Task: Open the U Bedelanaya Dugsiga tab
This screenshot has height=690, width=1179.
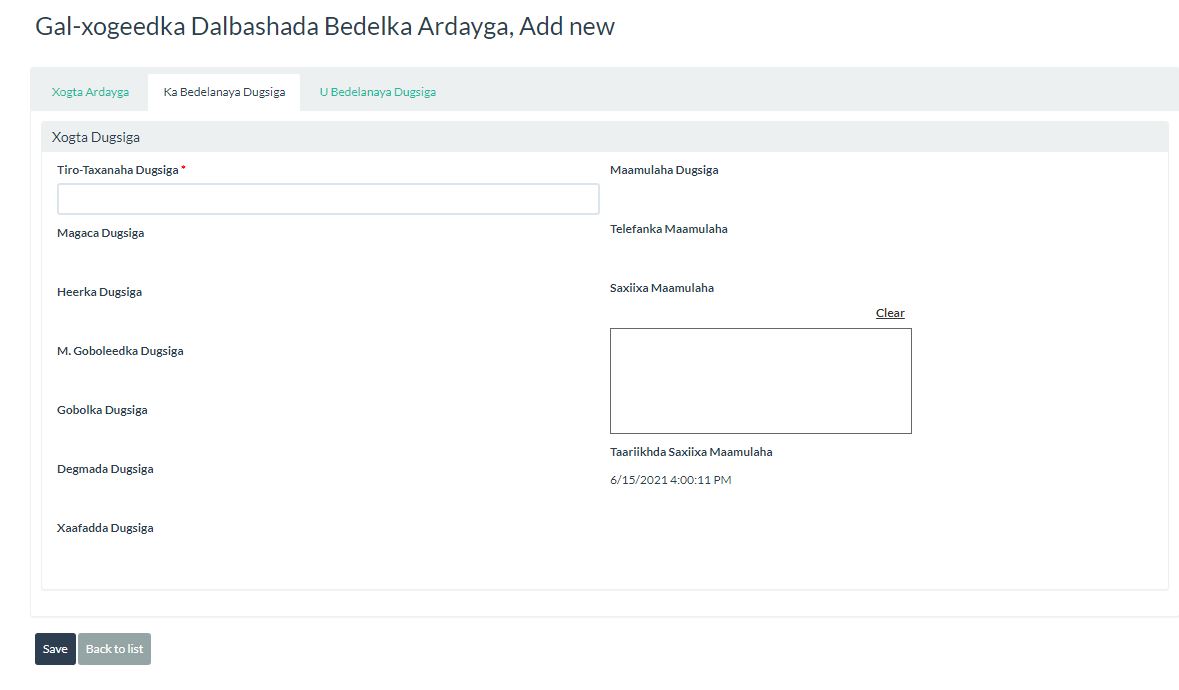Action: click(x=377, y=92)
